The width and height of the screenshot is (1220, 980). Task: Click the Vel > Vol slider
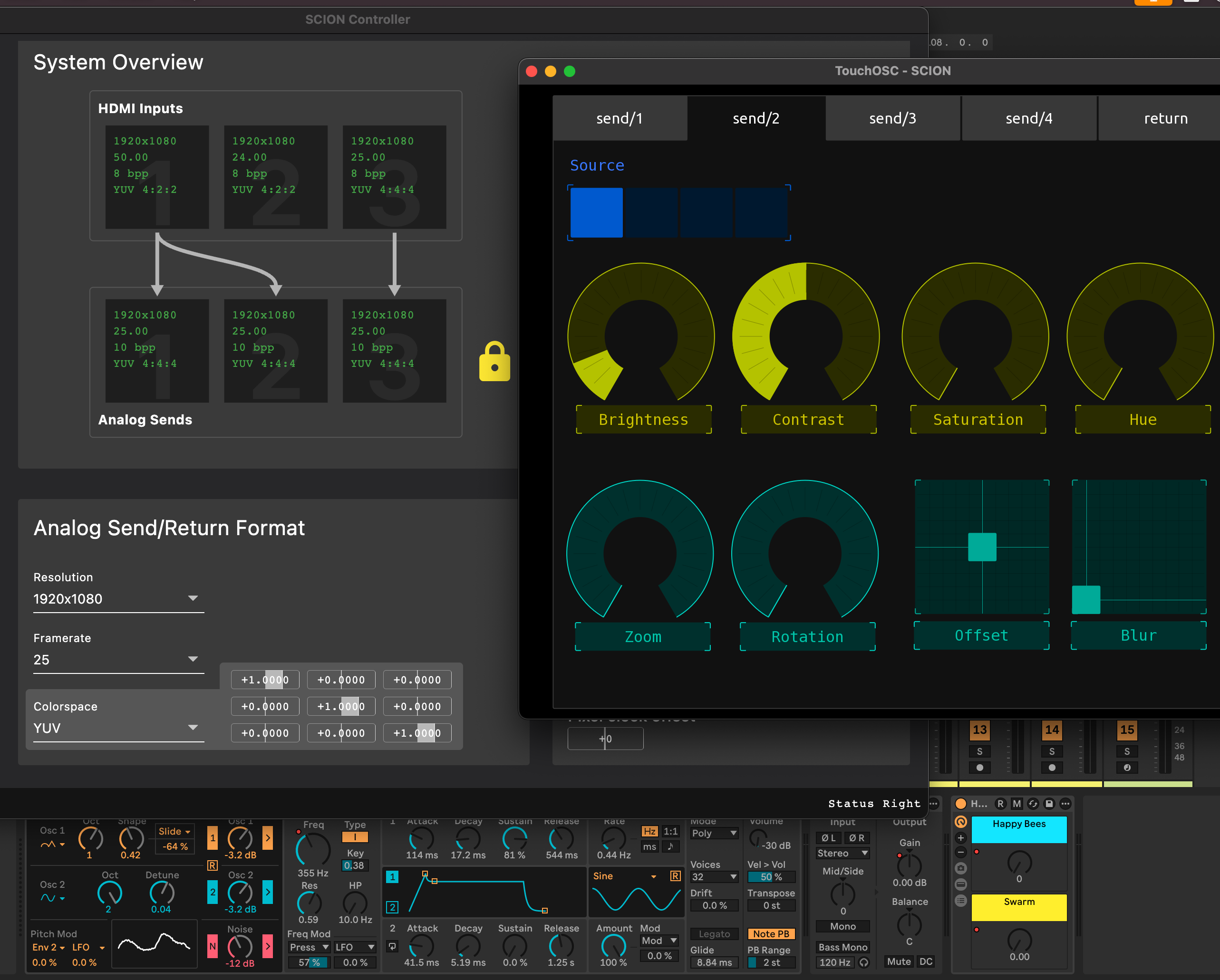tap(770, 877)
